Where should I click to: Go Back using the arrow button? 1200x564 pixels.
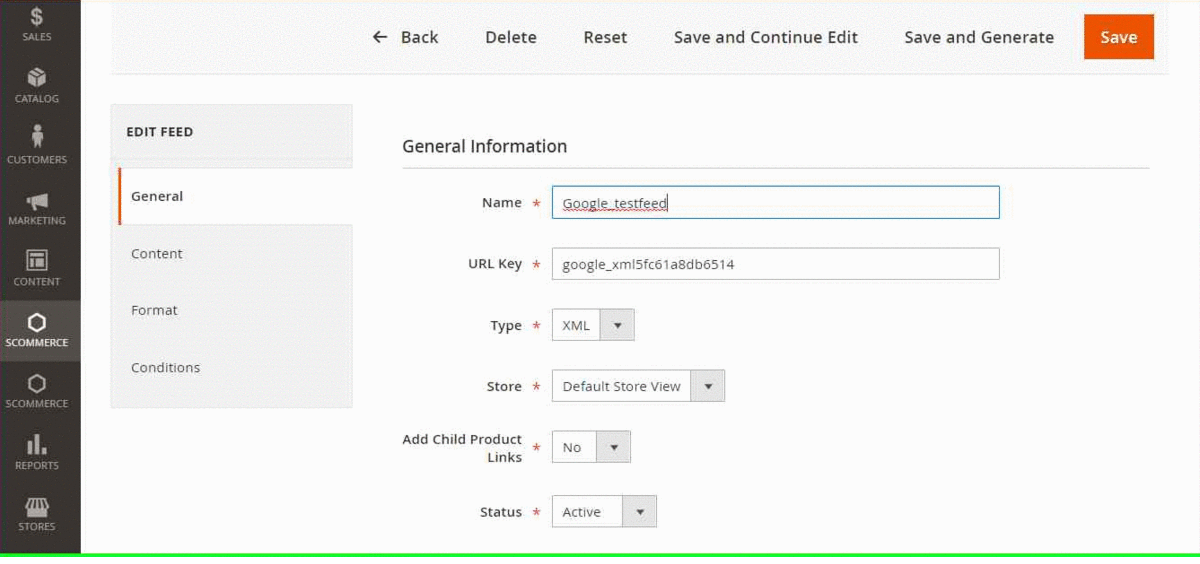pyautogui.click(x=405, y=37)
